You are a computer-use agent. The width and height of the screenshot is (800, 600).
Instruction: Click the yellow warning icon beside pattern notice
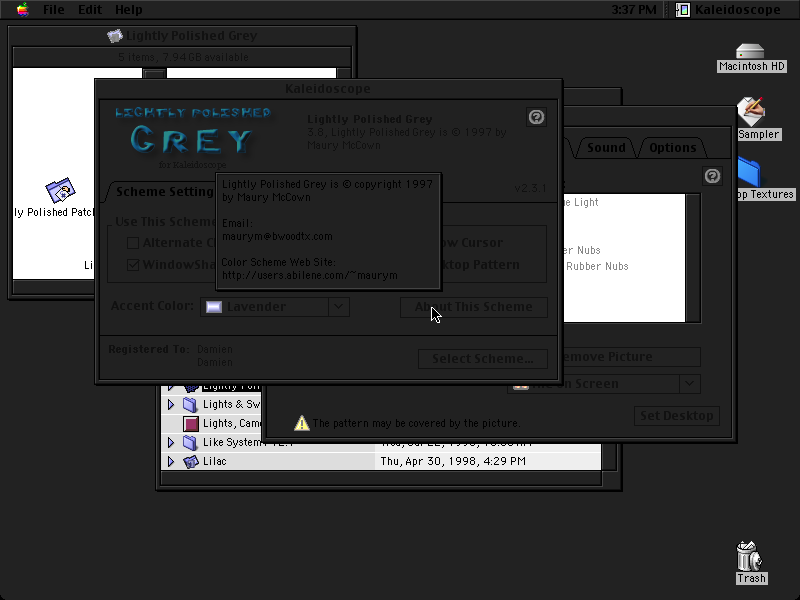tap(302, 423)
